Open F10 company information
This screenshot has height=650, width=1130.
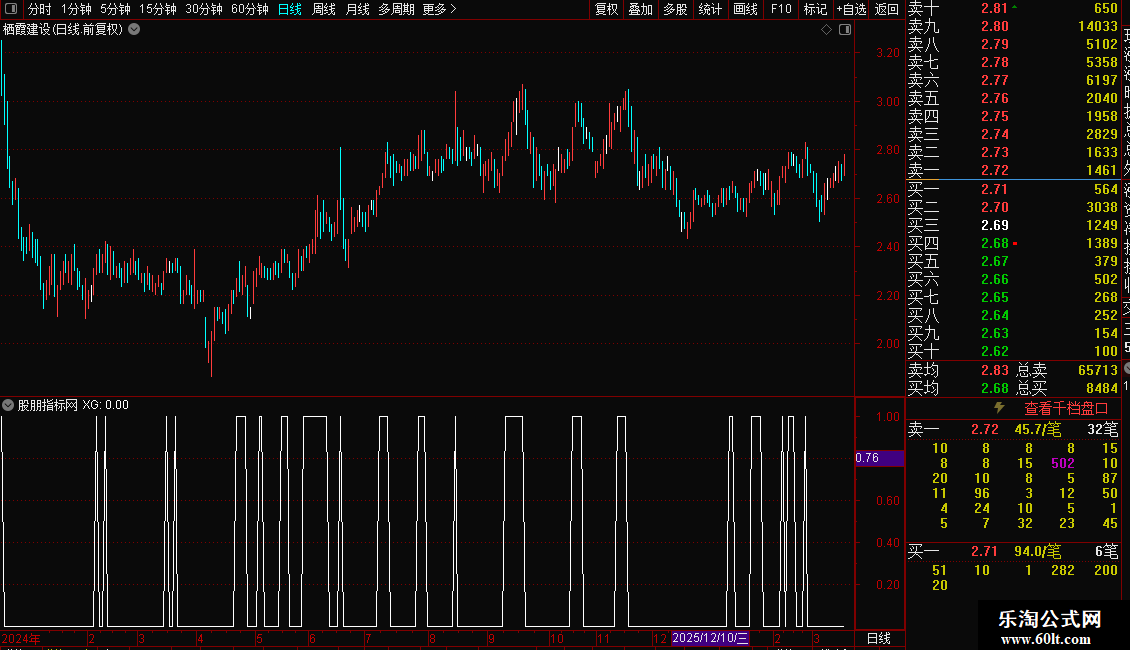click(x=781, y=9)
